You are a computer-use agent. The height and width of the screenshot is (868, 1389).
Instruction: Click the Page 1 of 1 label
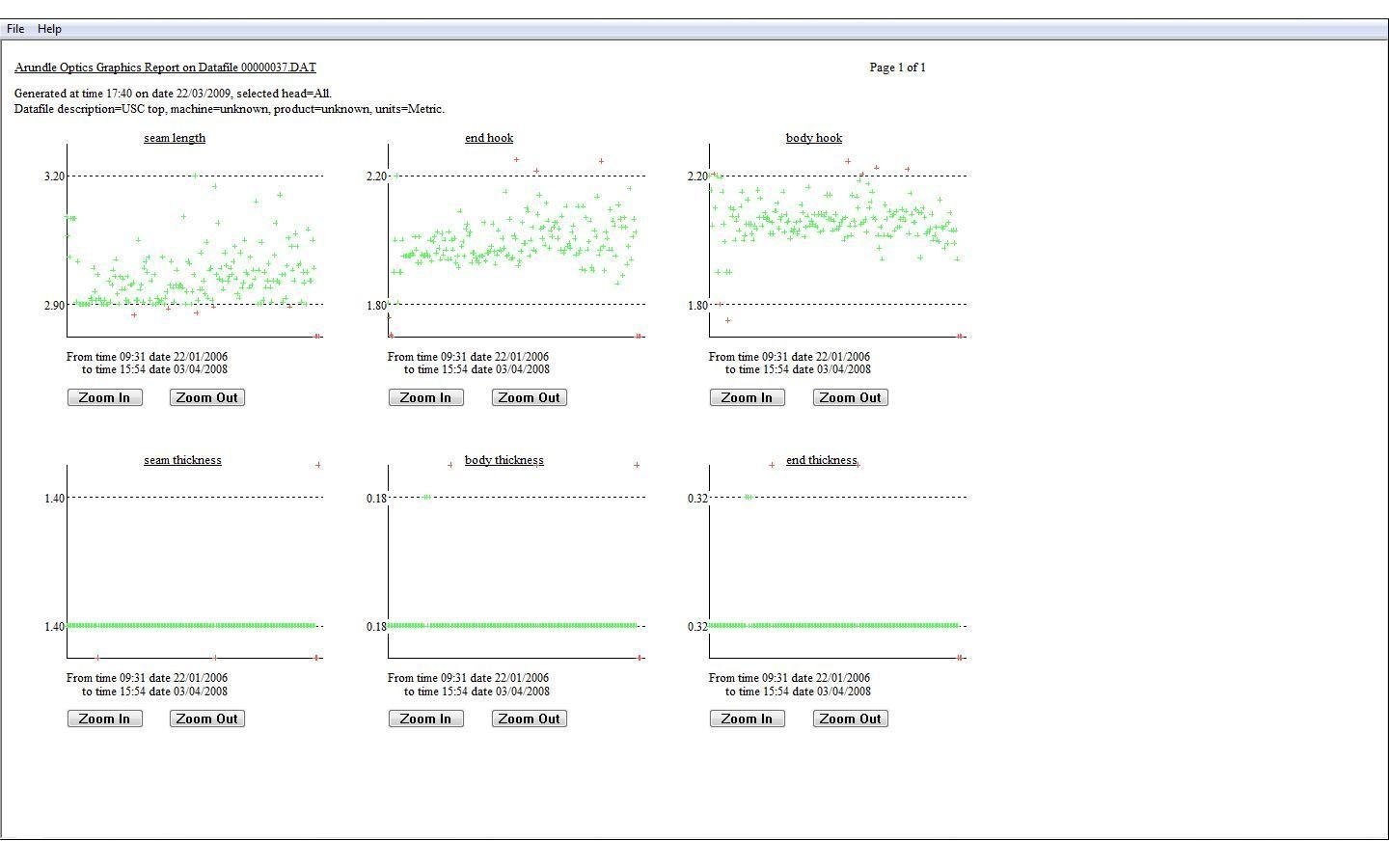pyautogui.click(x=897, y=68)
